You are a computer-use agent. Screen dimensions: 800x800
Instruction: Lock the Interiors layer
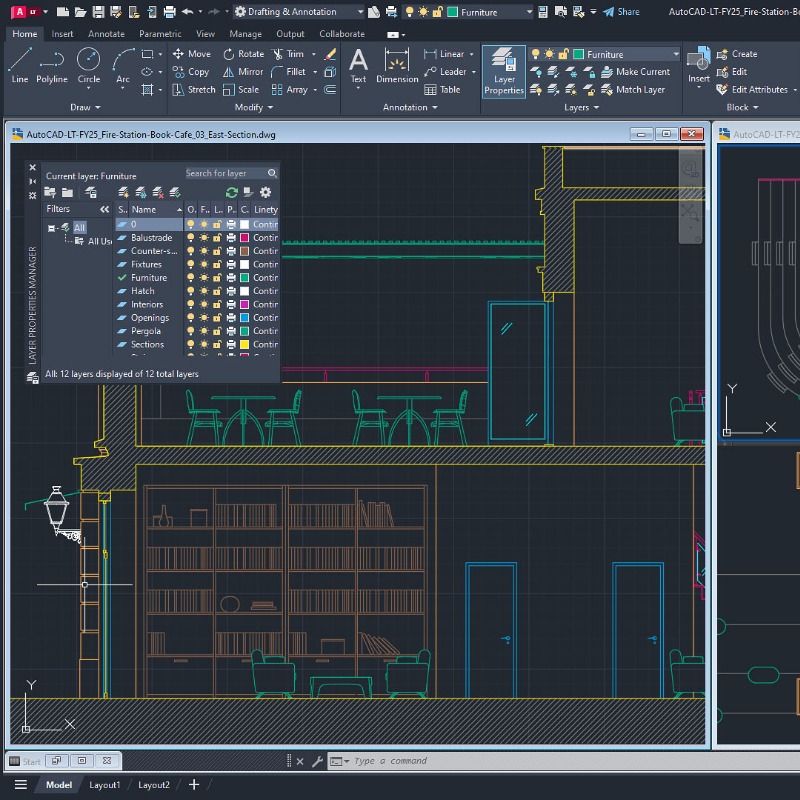[x=217, y=304]
